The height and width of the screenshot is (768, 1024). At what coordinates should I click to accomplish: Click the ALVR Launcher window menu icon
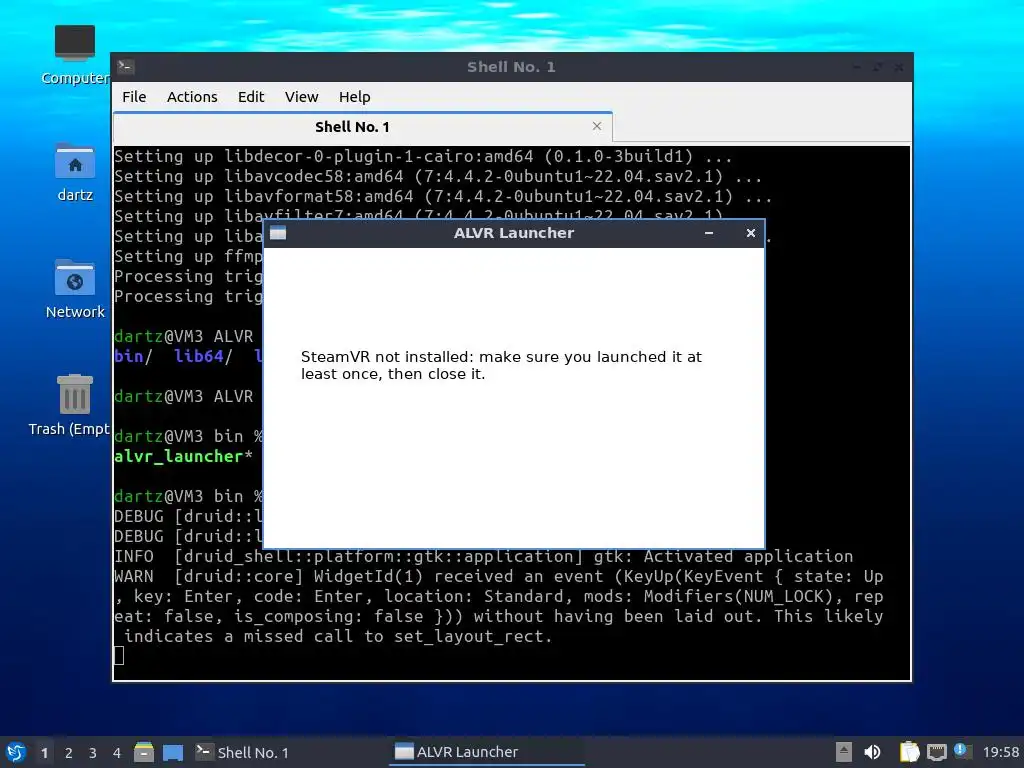tap(278, 233)
